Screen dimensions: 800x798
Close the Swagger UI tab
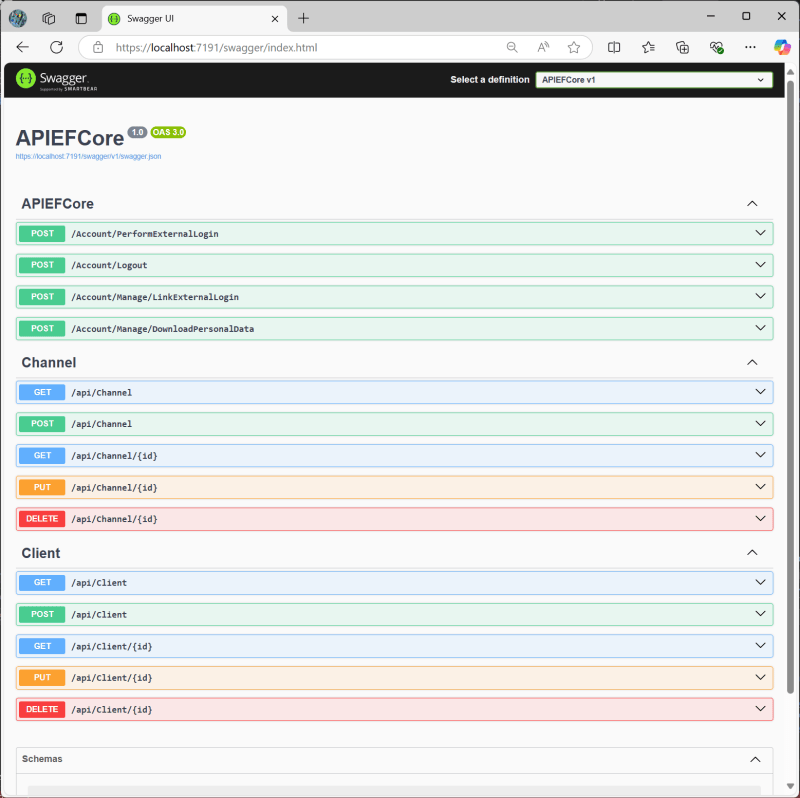(274, 19)
